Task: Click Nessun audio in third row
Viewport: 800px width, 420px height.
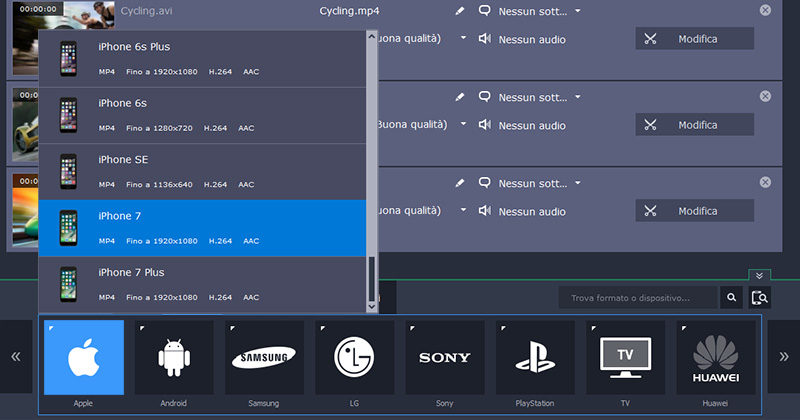Action: (x=532, y=212)
